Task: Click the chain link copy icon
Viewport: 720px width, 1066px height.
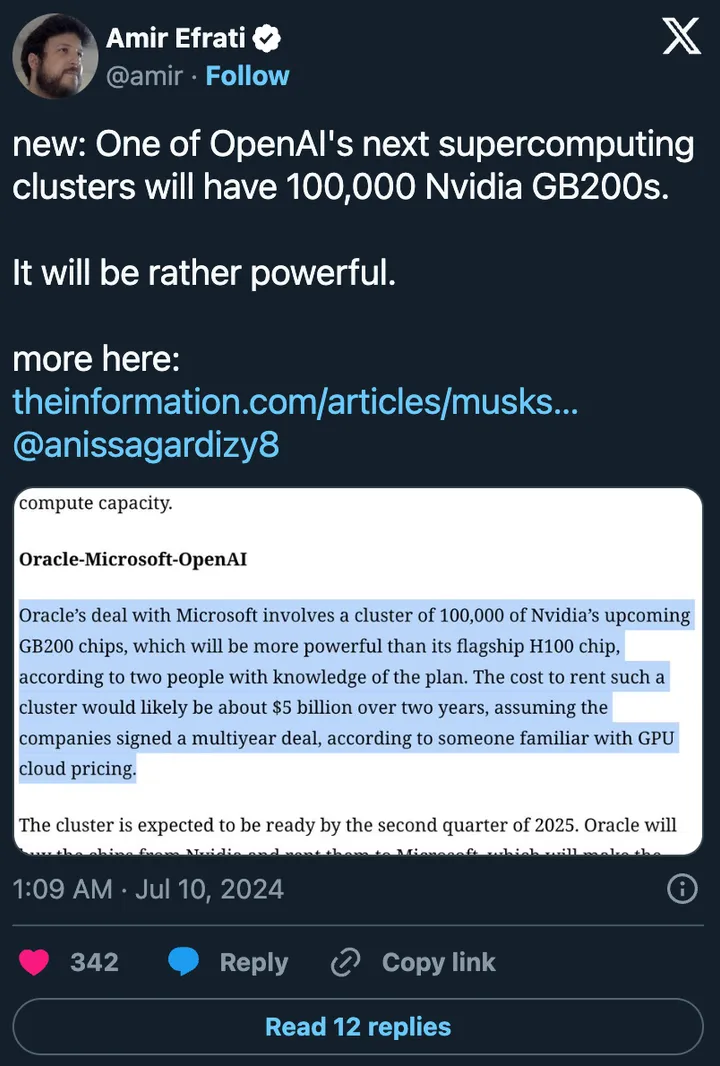Action: pyautogui.click(x=345, y=962)
